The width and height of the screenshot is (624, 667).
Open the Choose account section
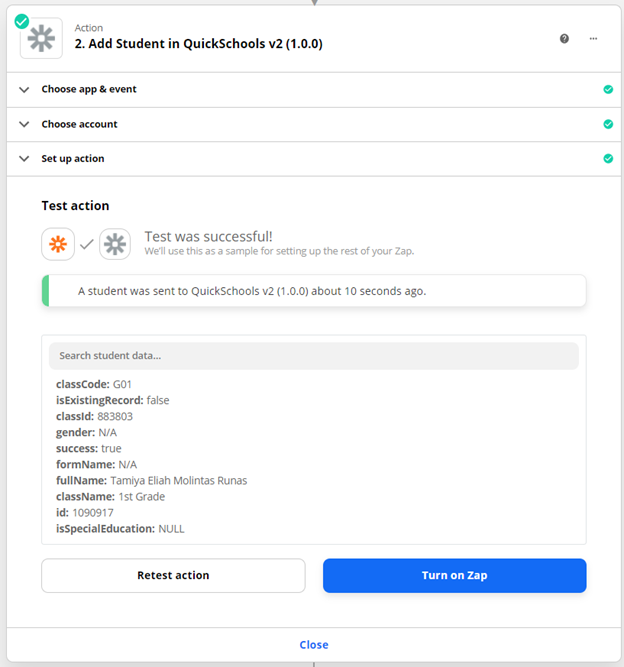[79, 124]
